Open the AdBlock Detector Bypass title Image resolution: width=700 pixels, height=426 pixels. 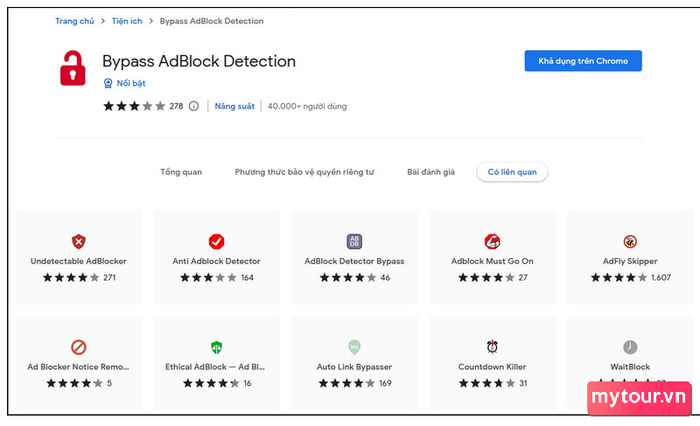(x=354, y=261)
